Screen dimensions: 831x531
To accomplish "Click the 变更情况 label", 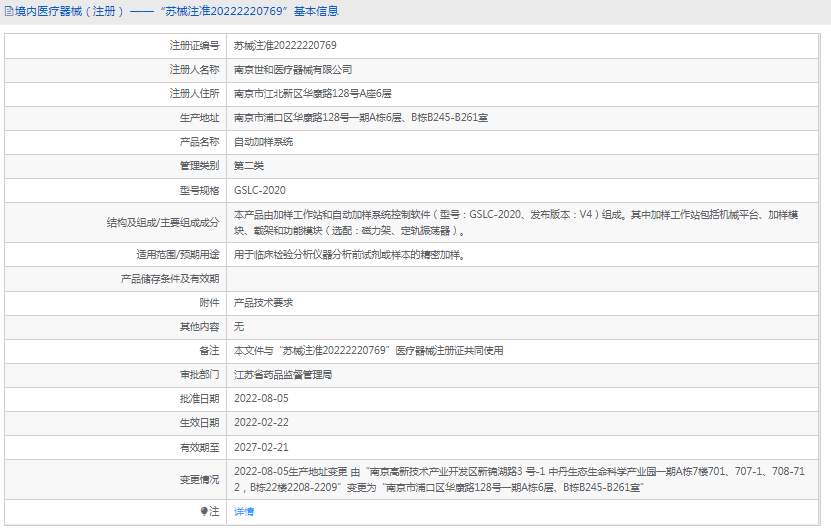I will click(199, 480).
